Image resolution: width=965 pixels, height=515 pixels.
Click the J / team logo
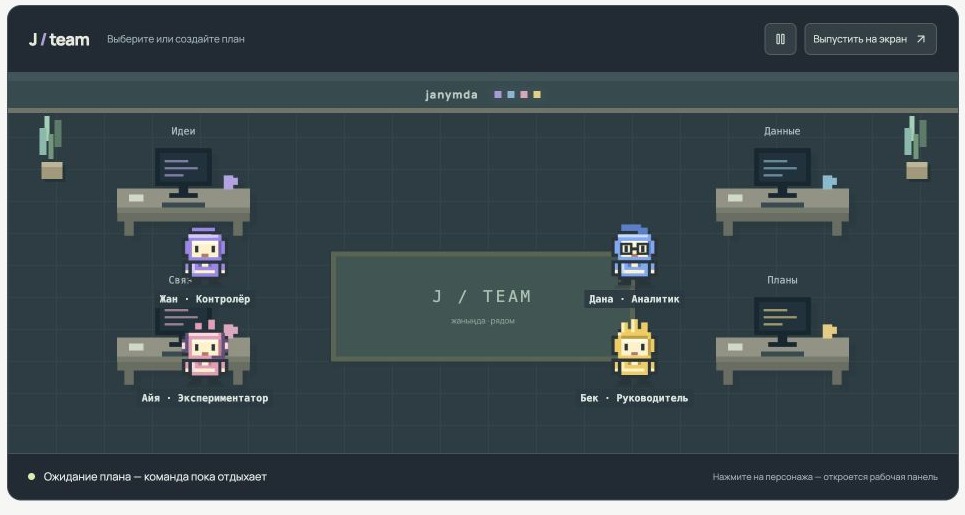[59, 39]
